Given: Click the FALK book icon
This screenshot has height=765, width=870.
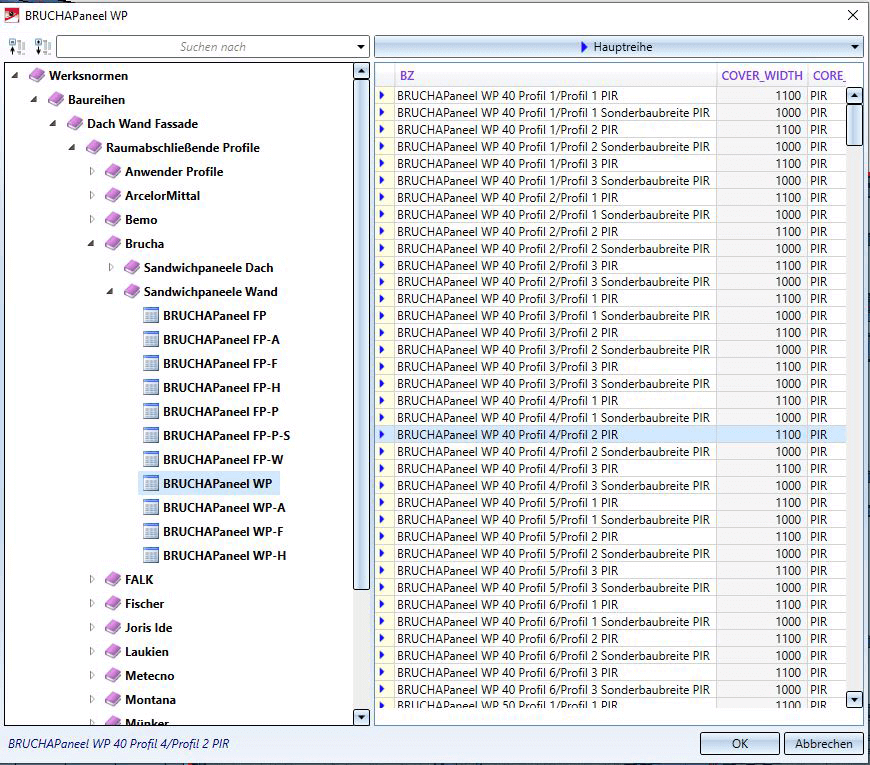Looking at the screenshot, I should [x=113, y=579].
